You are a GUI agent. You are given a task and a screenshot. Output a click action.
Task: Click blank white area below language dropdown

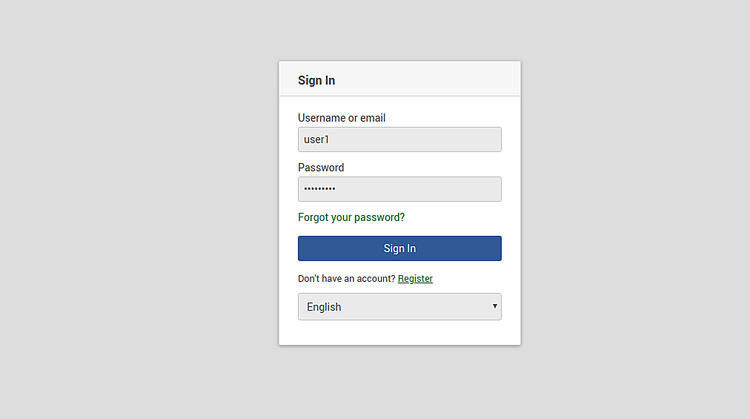coord(399,333)
